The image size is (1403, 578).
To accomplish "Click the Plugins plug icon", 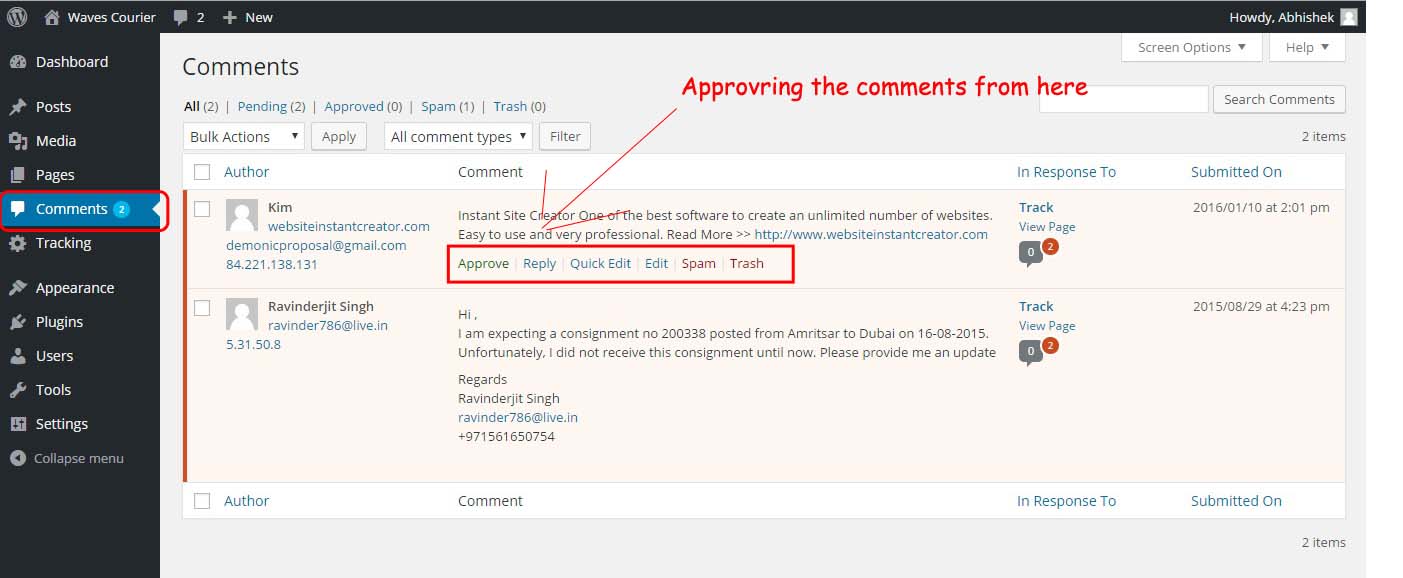I will 18,322.
